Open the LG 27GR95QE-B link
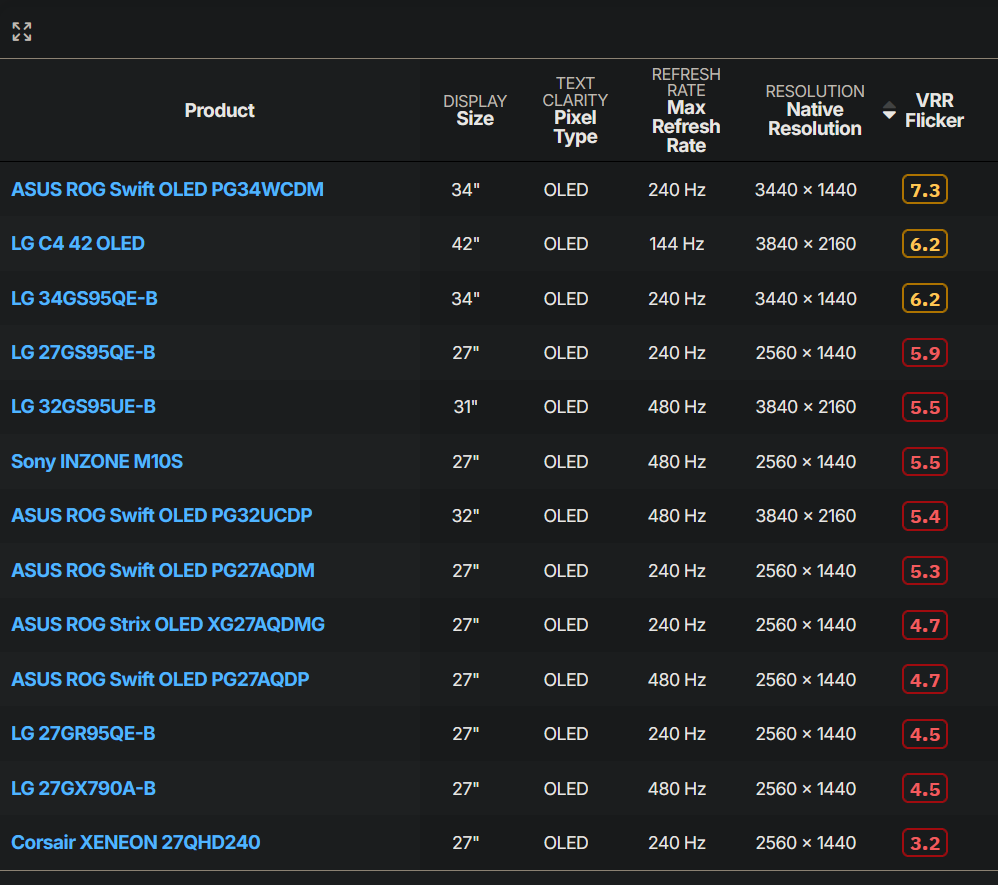 [x=83, y=733]
